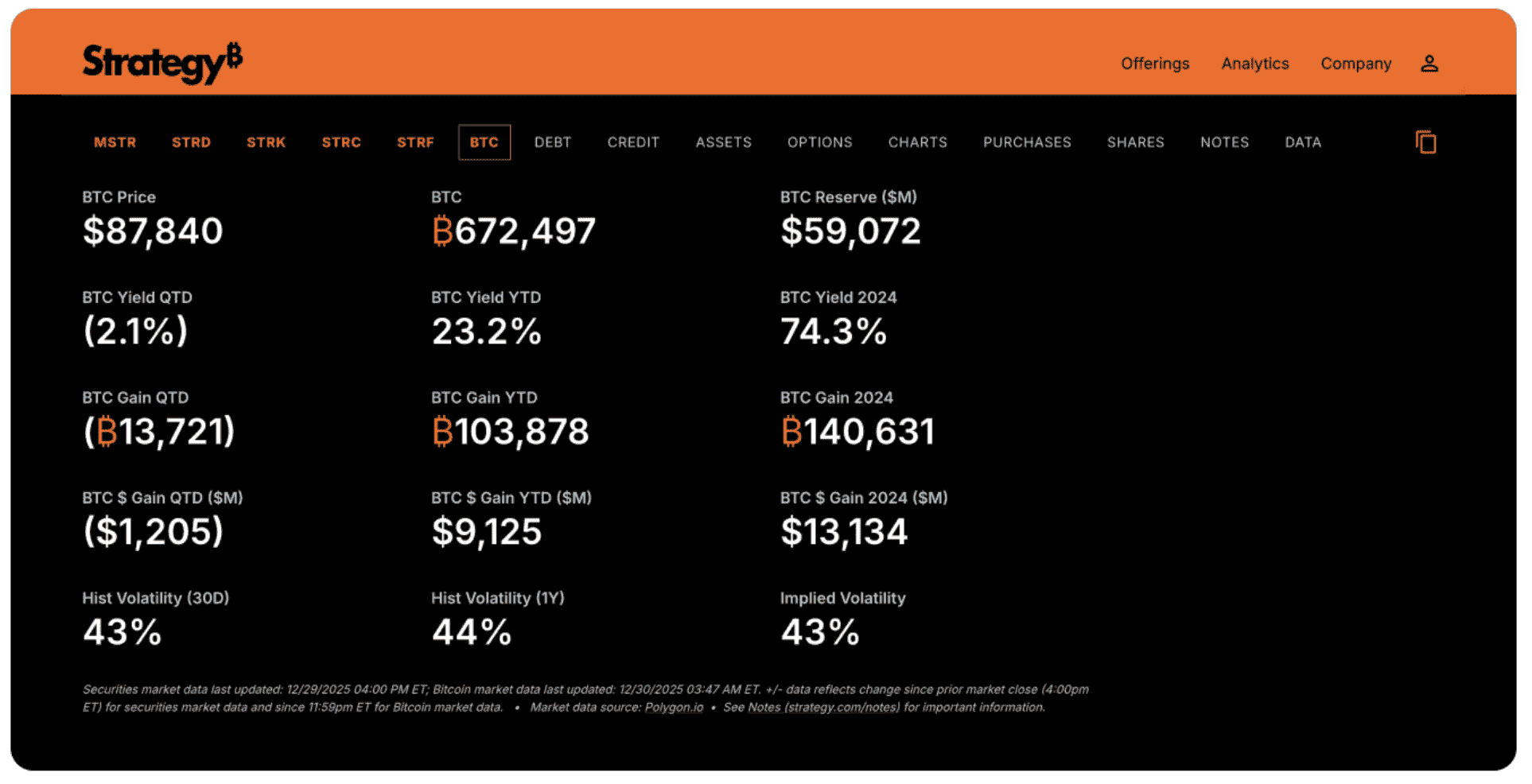Open the user account icon
The width and height of the screenshot is (1532, 784).
point(1429,64)
